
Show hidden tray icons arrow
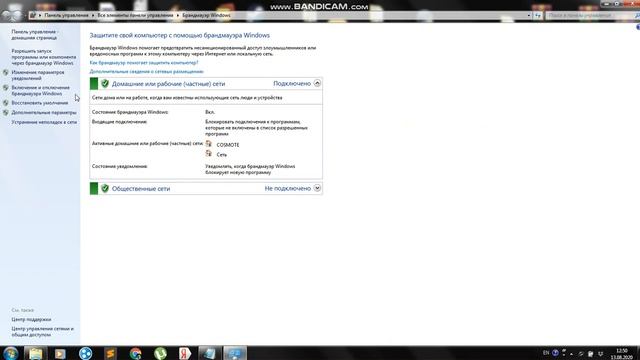point(571,353)
